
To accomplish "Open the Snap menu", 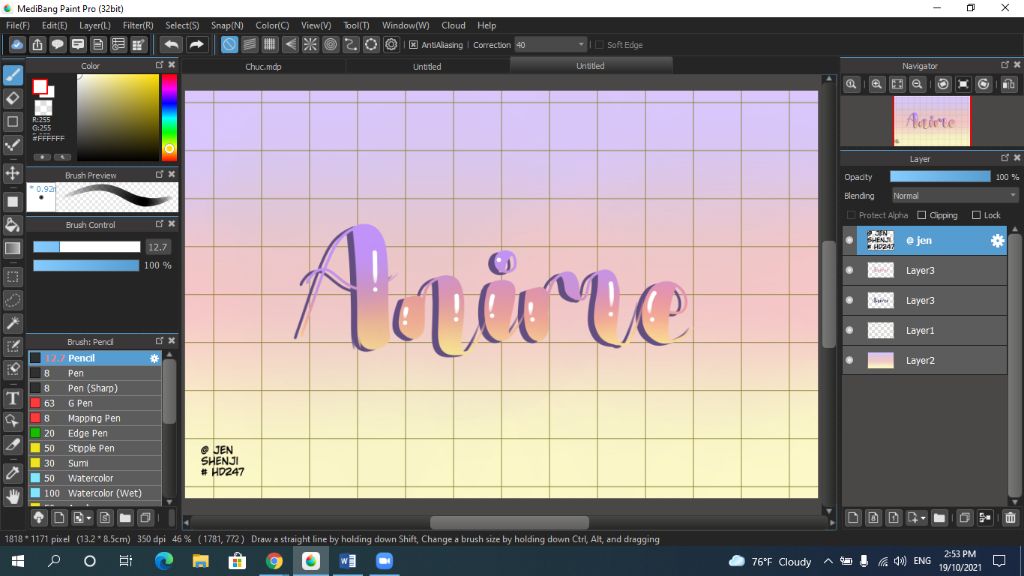I will [x=227, y=25].
